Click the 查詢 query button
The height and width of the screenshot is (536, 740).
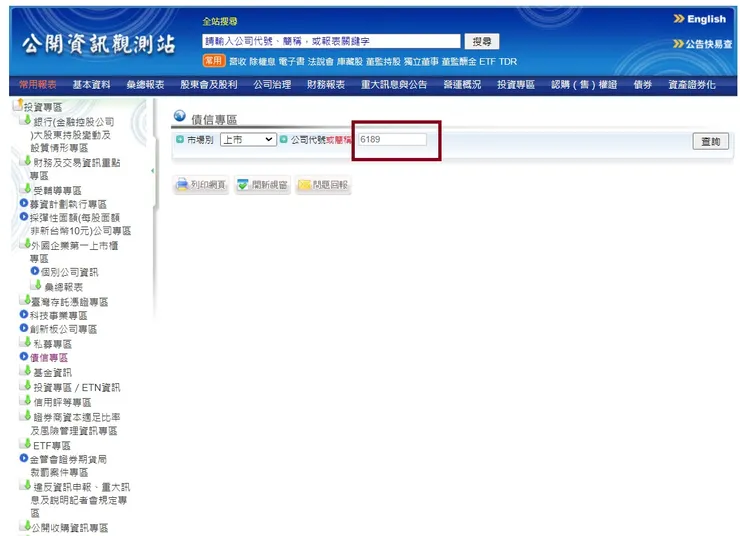(x=710, y=142)
